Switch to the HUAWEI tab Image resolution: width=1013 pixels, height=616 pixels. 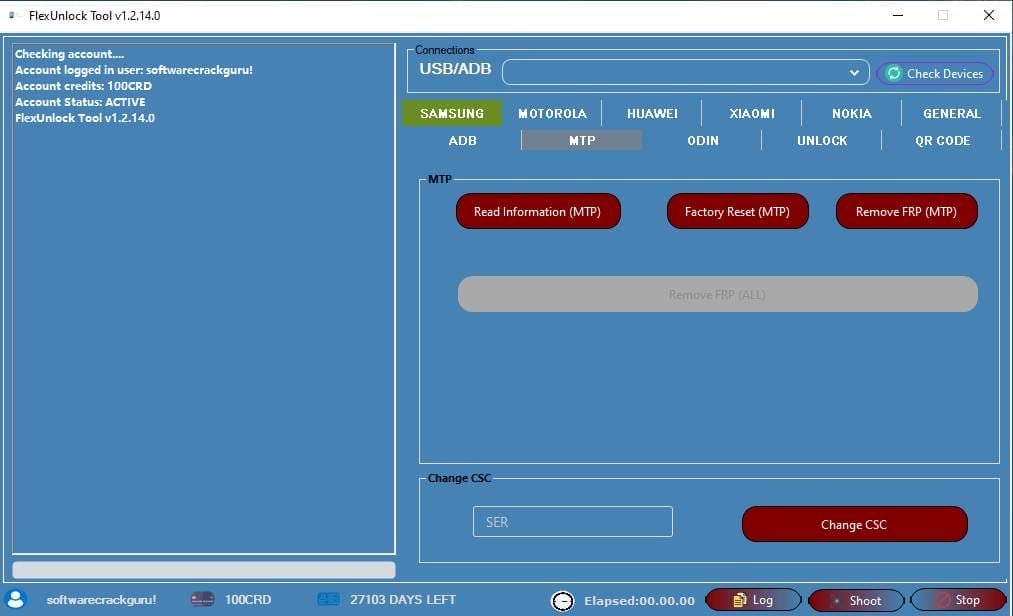[x=652, y=113]
